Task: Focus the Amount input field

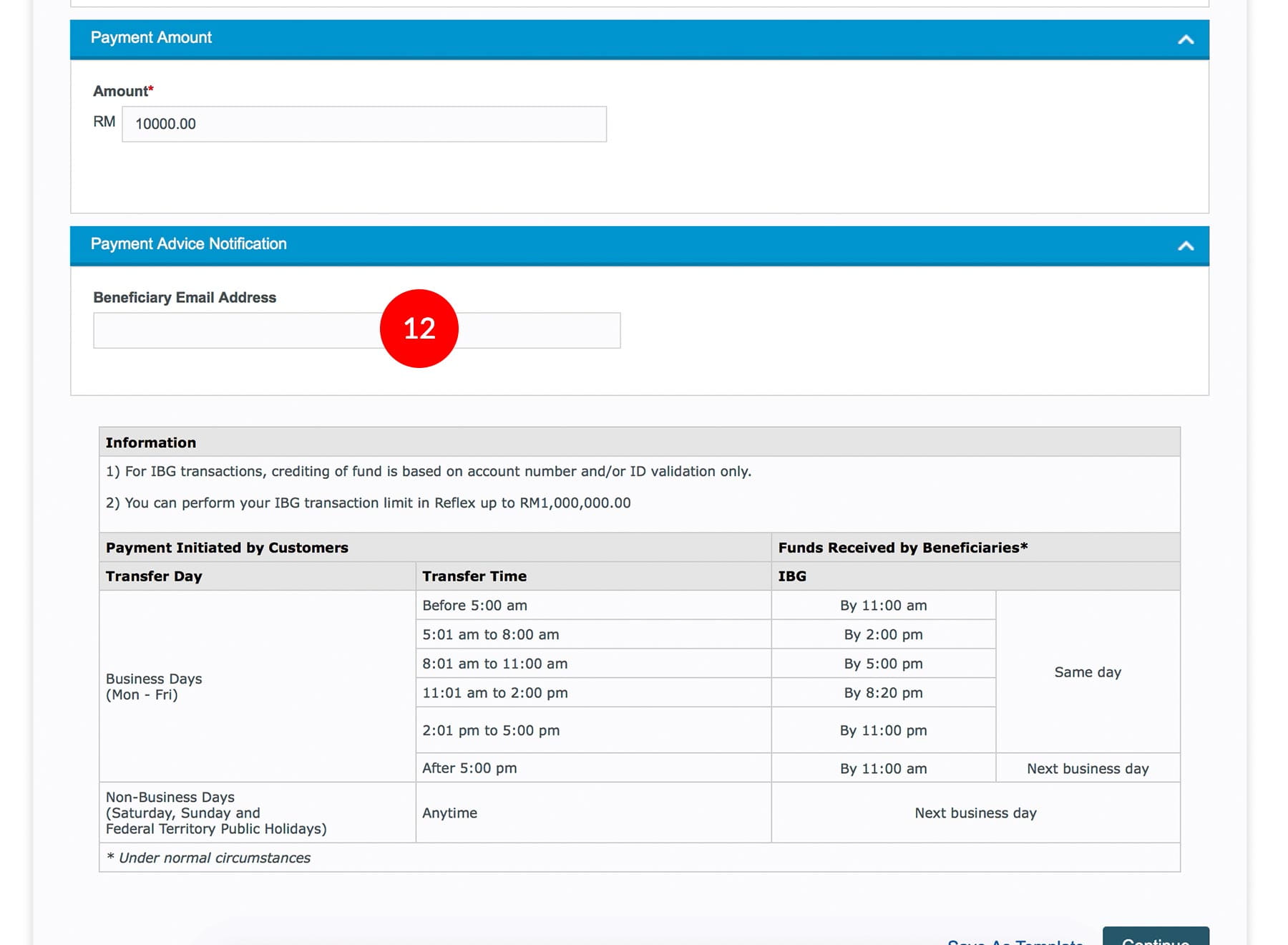Action: (x=364, y=124)
